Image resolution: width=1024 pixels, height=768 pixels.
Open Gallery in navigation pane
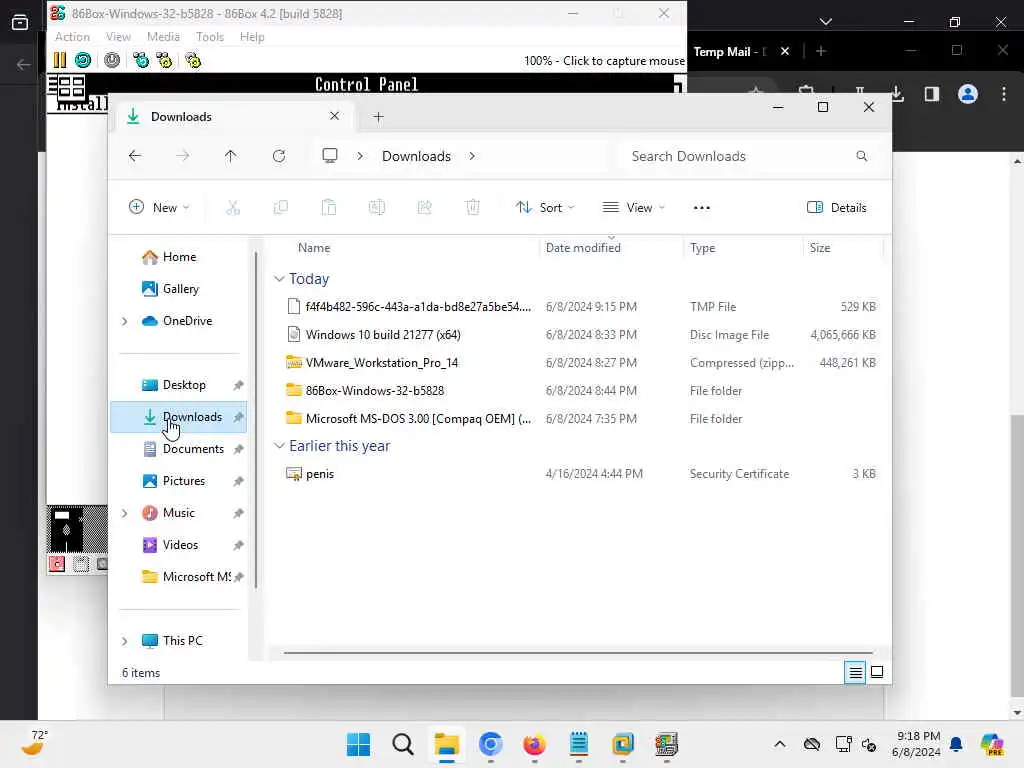[179, 289]
